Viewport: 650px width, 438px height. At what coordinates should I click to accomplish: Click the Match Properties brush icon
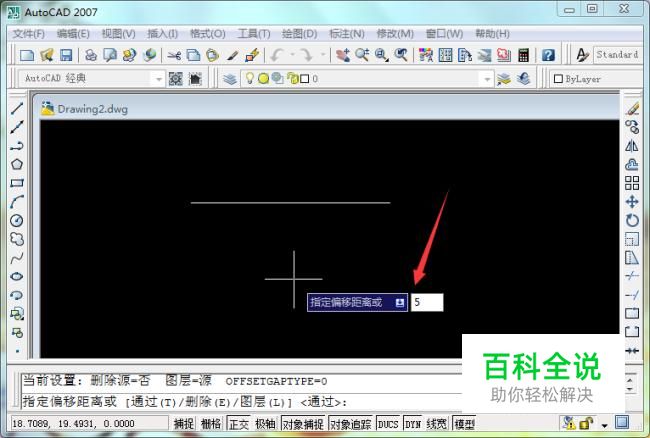point(232,55)
